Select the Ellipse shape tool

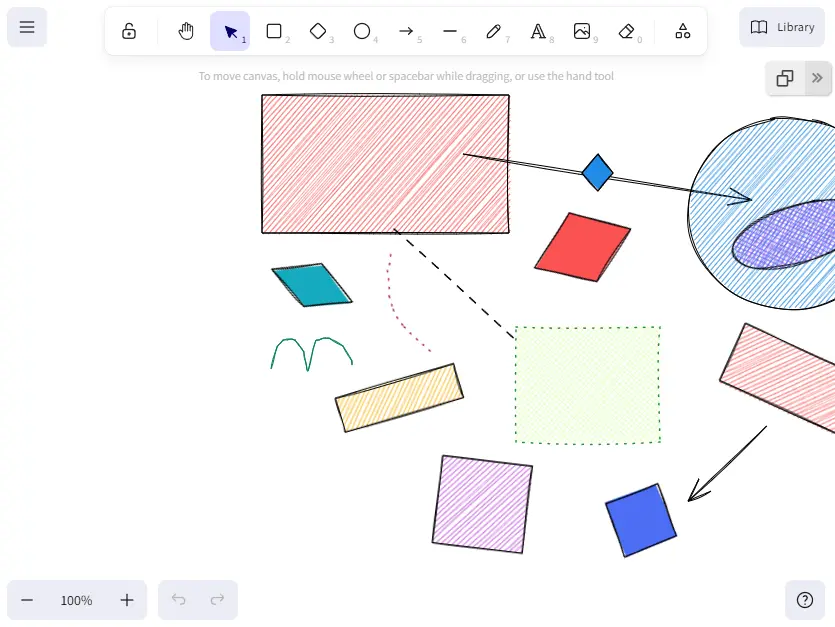362,31
